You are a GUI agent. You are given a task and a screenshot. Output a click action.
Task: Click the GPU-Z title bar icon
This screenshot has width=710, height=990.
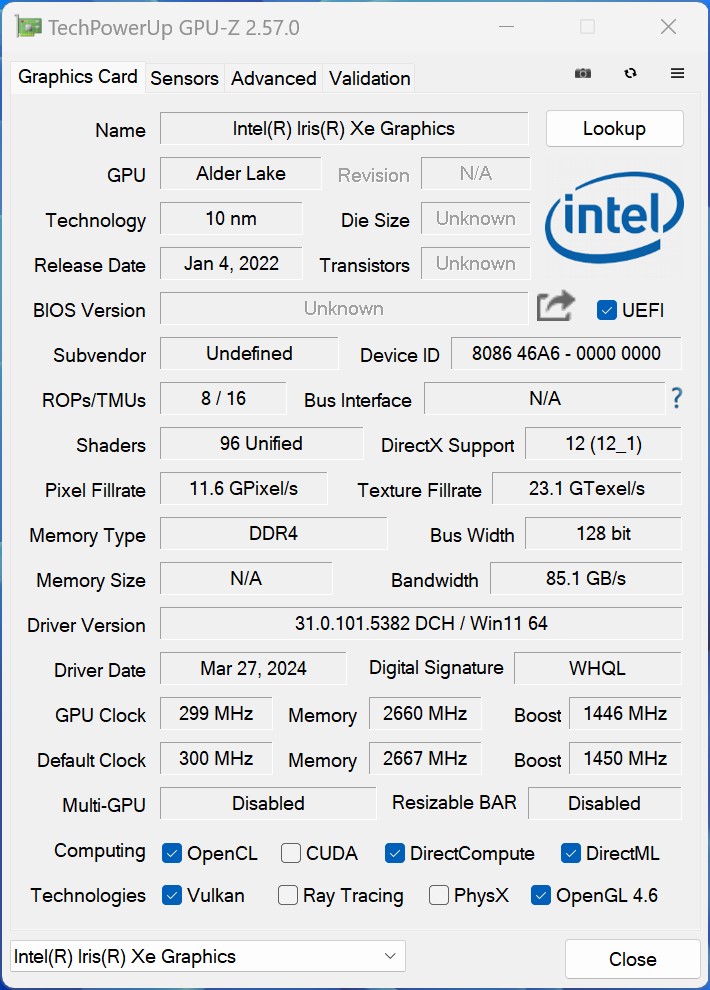(x=29, y=27)
